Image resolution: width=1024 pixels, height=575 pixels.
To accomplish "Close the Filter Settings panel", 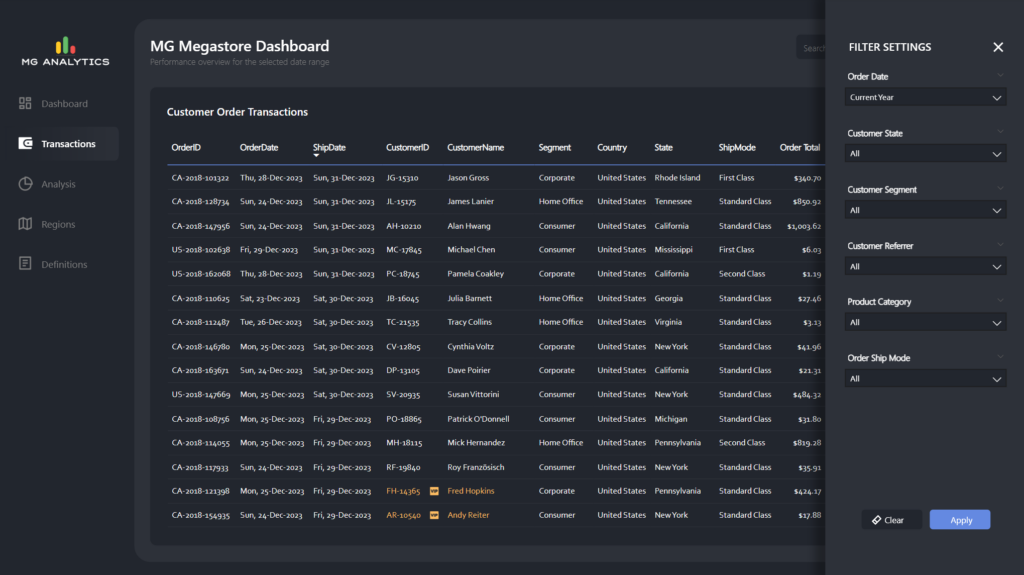I will coord(998,47).
